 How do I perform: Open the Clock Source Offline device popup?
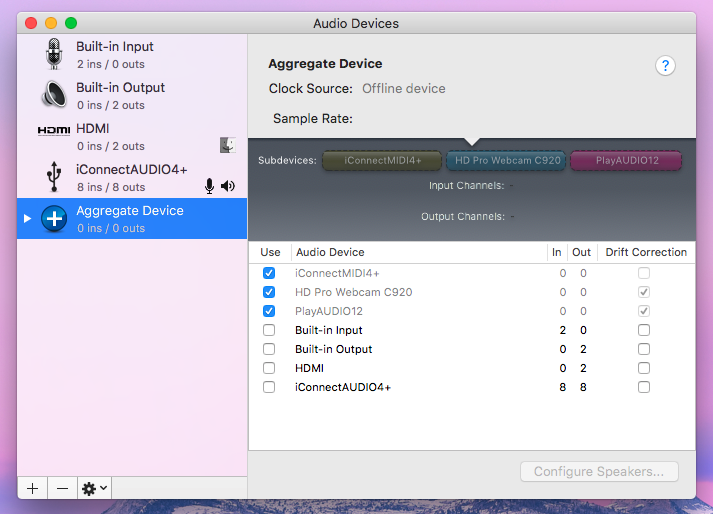pyautogui.click(x=404, y=89)
